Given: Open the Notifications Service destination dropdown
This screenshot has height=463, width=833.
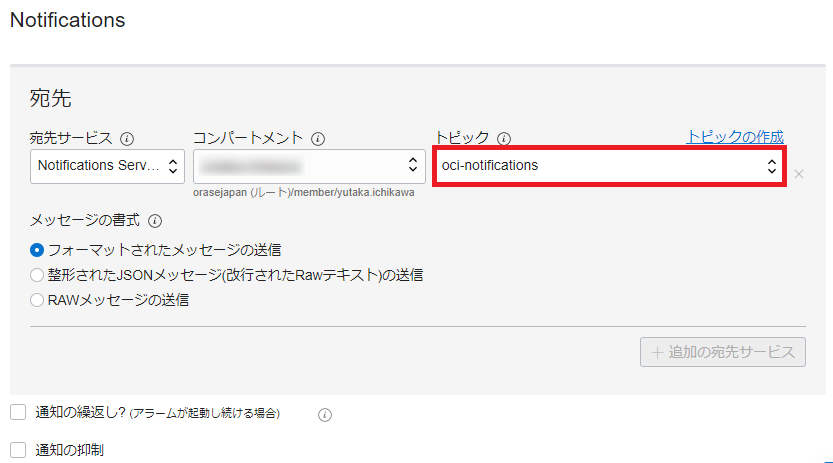Looking at the screenshot, I should click(107, 165).
